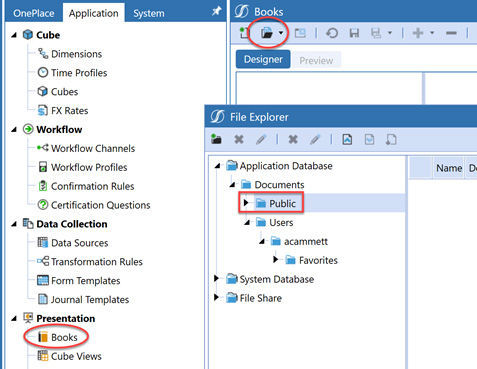Collapse the acammett folder node
Screen dimensions: 477x369
click(x=262, y=241)
